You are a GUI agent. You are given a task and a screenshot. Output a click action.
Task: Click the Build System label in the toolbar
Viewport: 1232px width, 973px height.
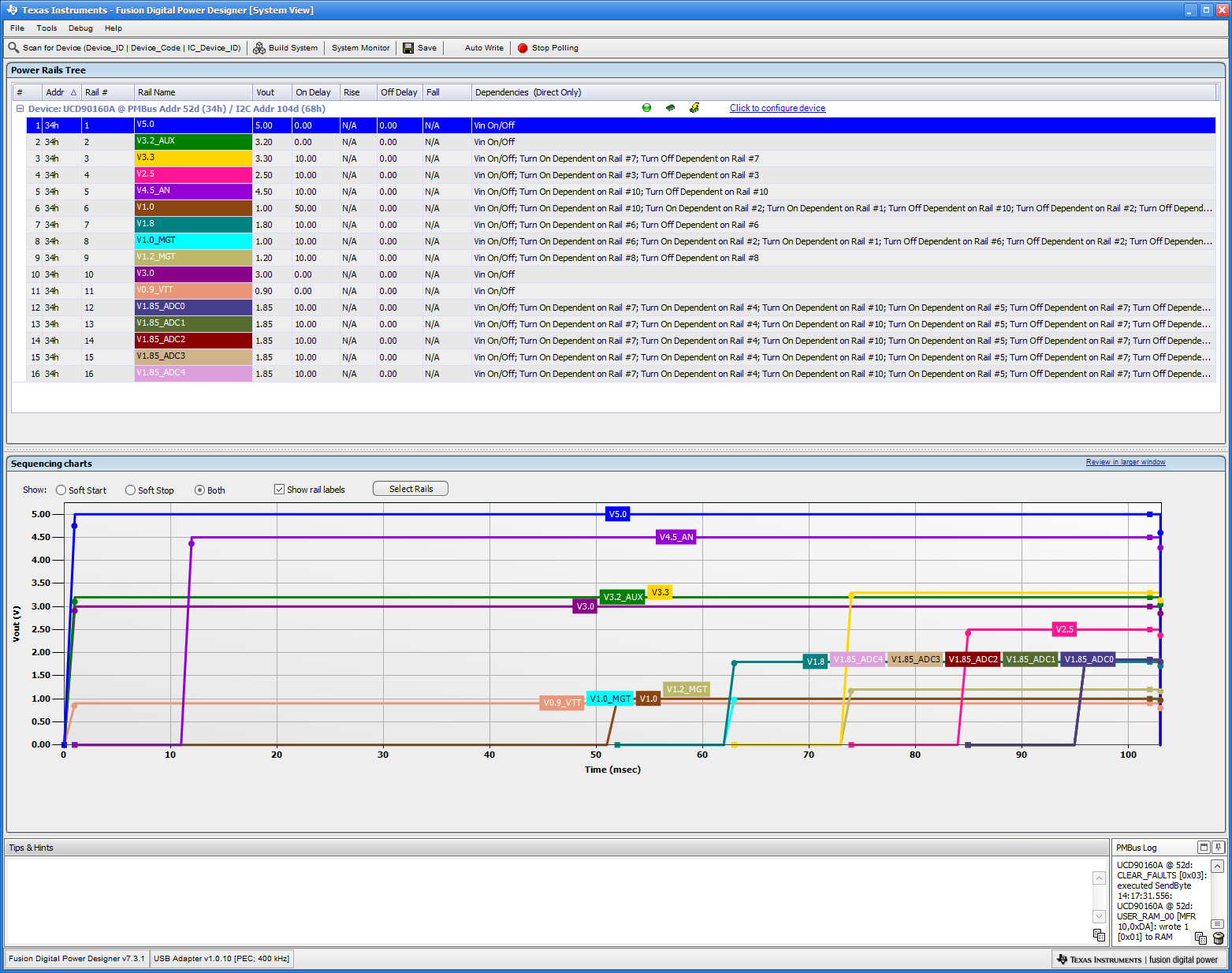pyautogui.click(x=293, y=48)
